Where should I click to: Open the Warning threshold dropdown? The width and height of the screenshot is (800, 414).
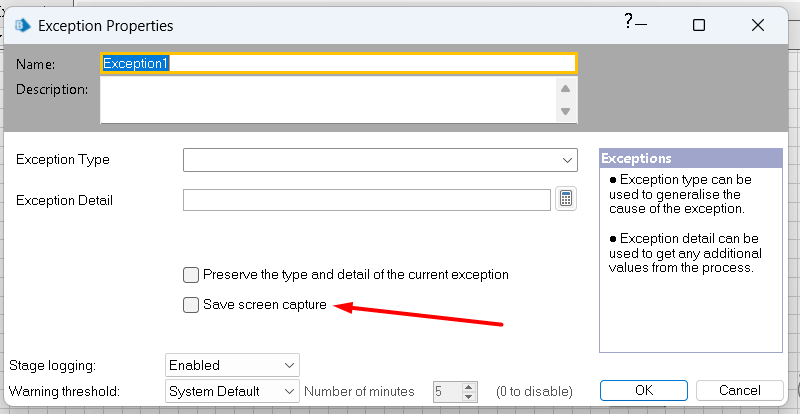click(289, 391)
